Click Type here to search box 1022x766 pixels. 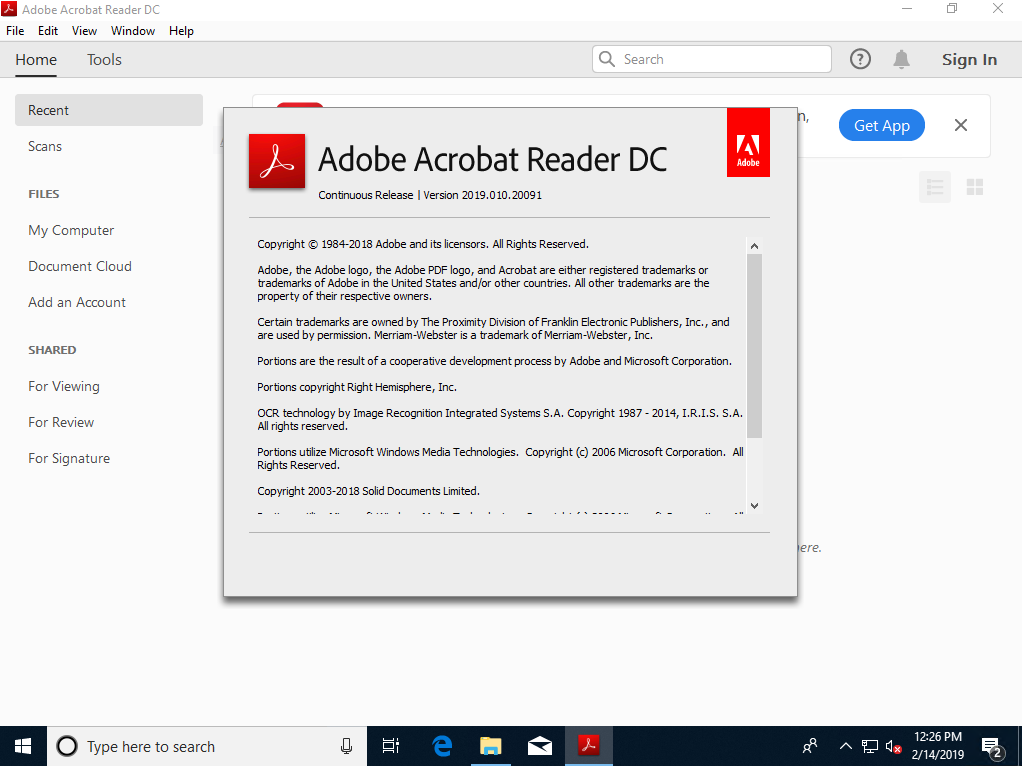pos(207,746)
